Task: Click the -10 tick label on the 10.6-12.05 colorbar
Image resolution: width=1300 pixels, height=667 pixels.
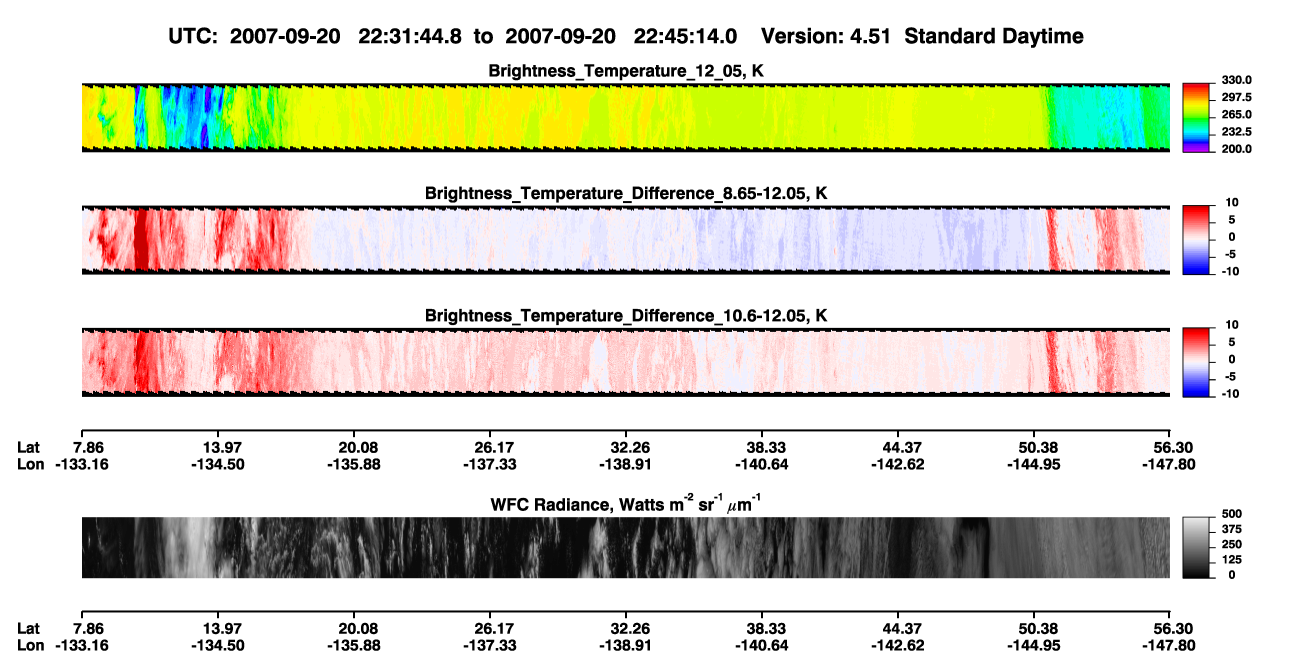Action: 1231,393
